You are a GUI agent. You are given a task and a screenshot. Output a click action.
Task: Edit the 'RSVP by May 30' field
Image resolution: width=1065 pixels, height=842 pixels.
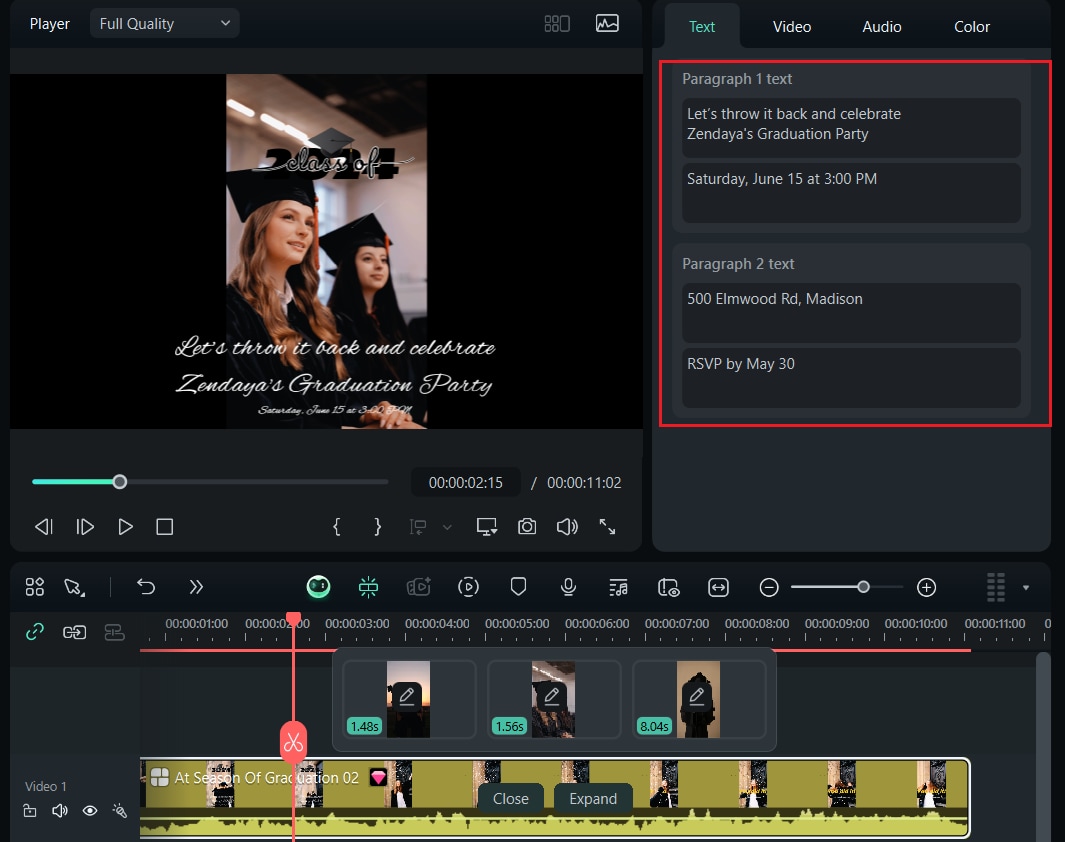(851, 378)
